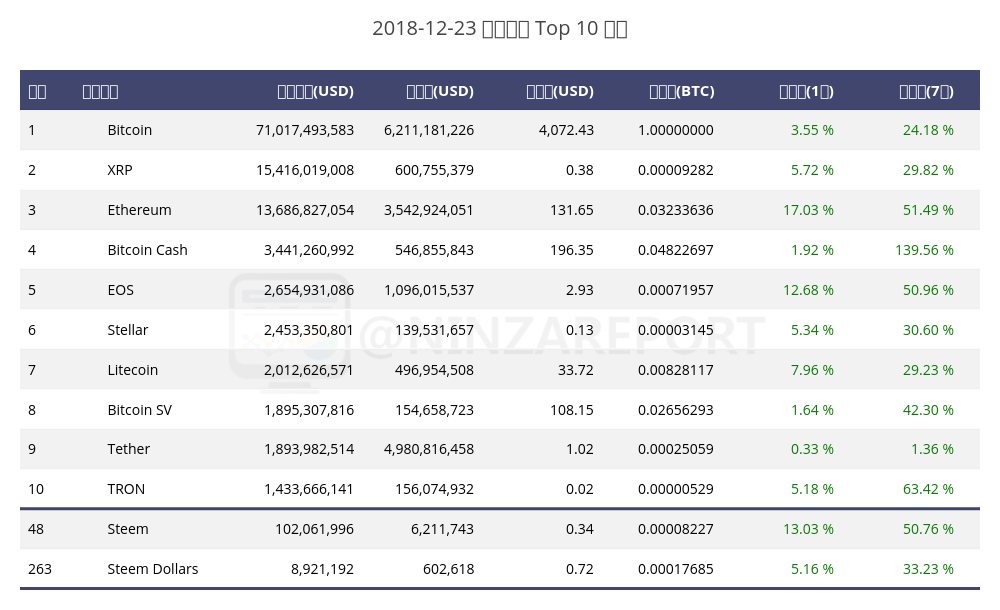Click TRON weekly change 63.42 %
The width and height of the screenshot is (1000, 610).
pos(928,489)
